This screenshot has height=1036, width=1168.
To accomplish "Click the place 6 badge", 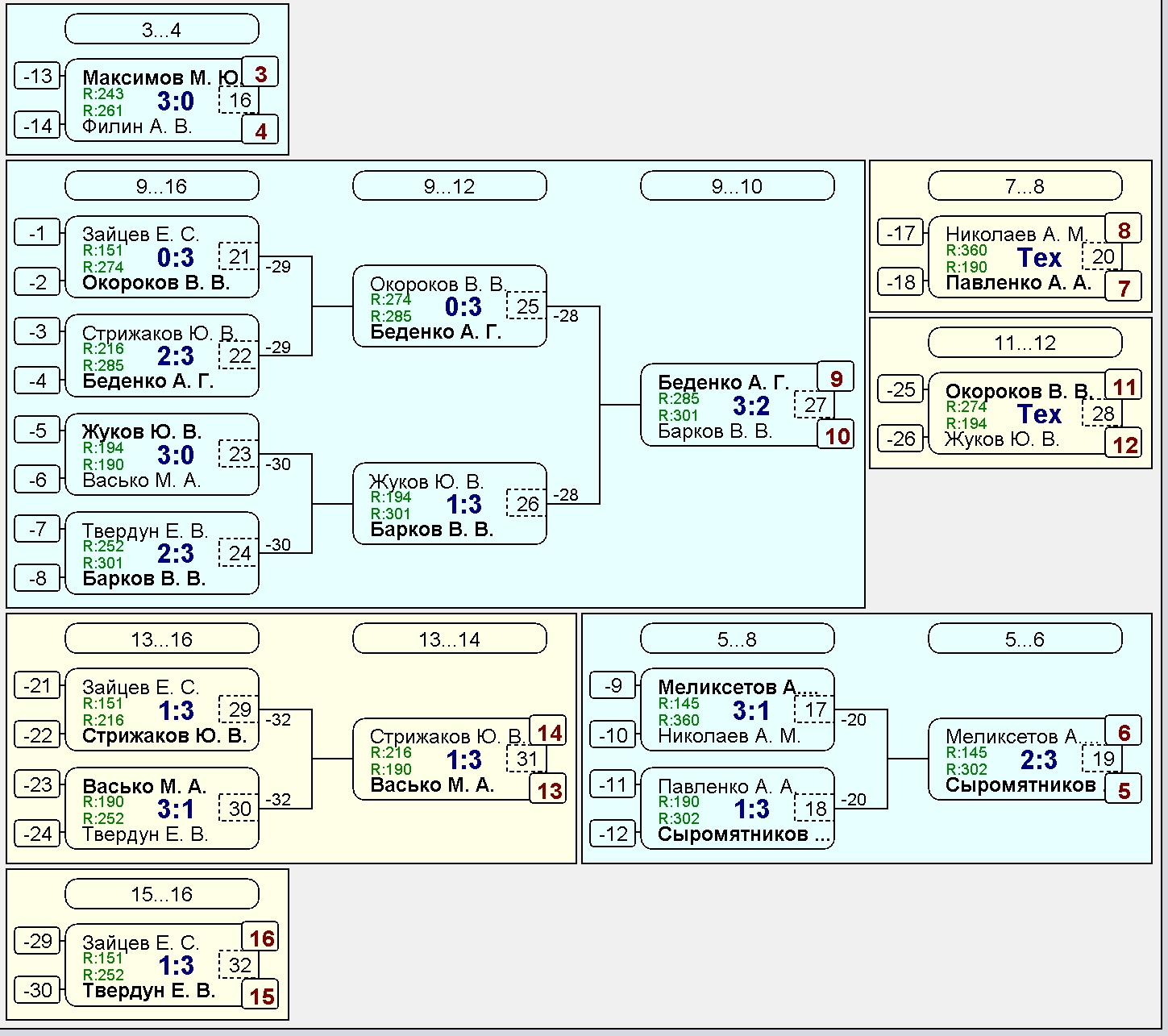I will 1124,732.
